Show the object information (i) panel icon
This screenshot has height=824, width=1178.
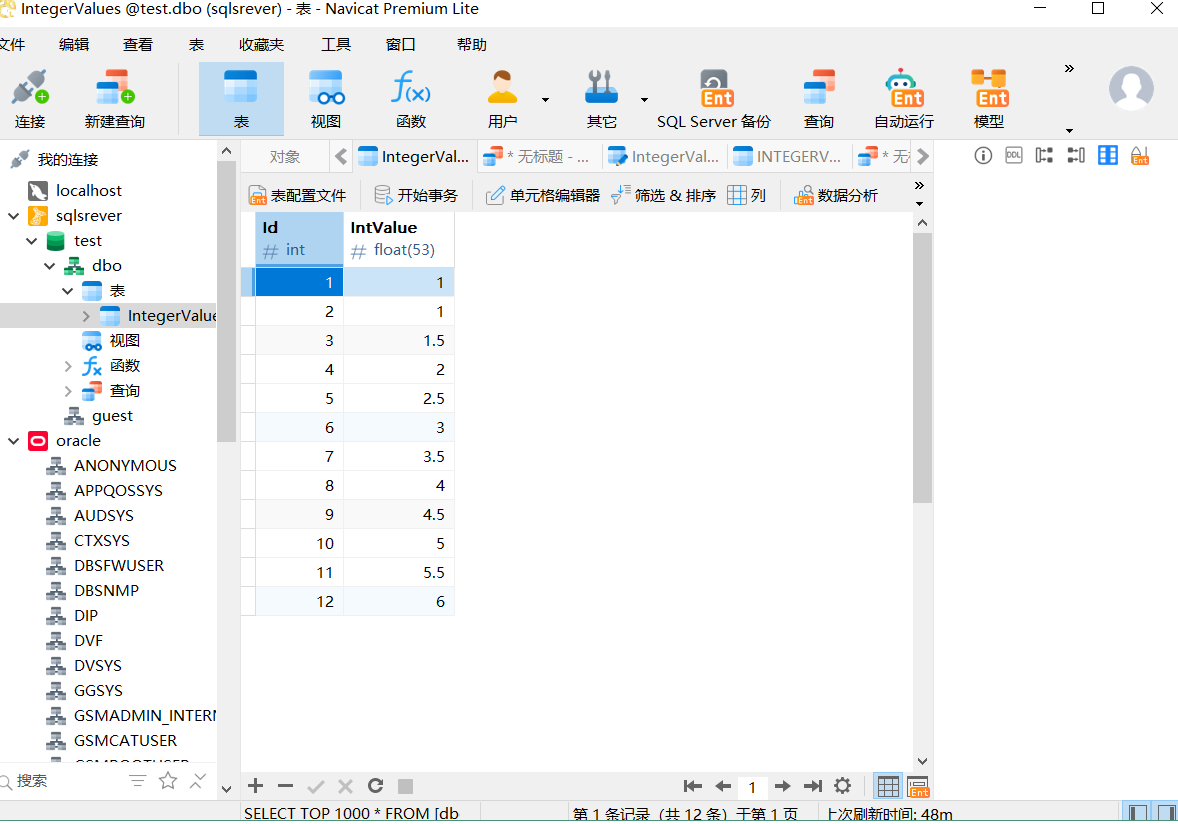point(983,155)
